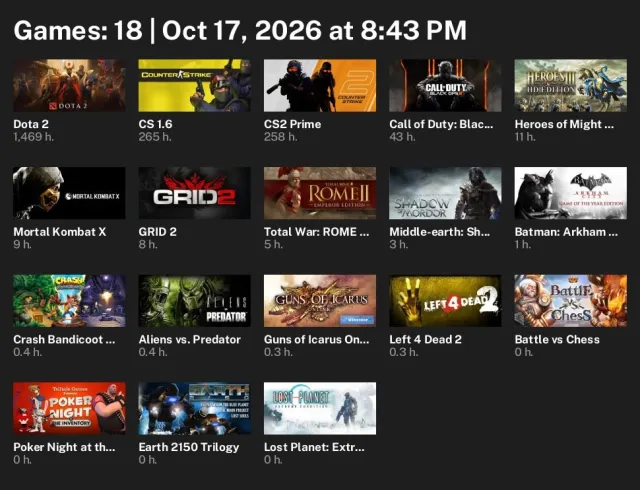
Task: Click the 'GRID 2' title text
Action: (x=158, y=232)
